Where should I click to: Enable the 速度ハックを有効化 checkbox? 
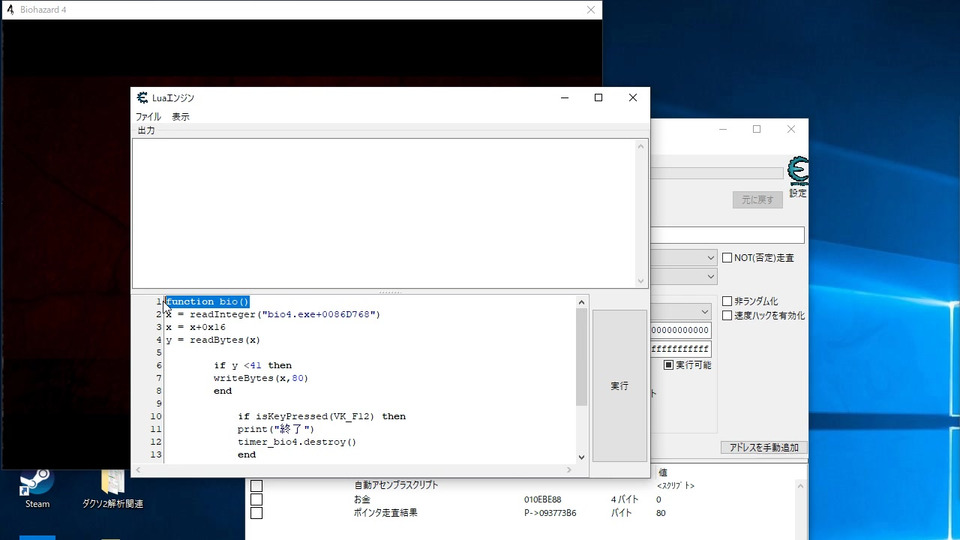727,315
